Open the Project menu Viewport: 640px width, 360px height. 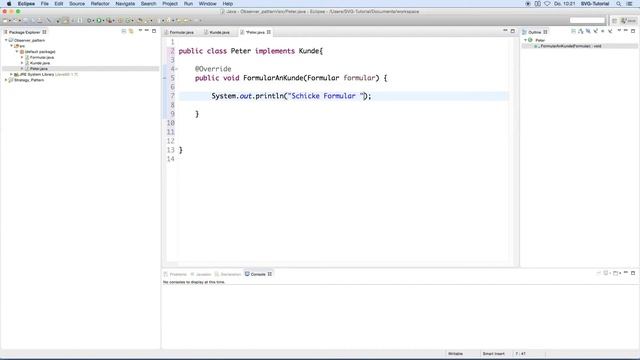click(170, 4)
